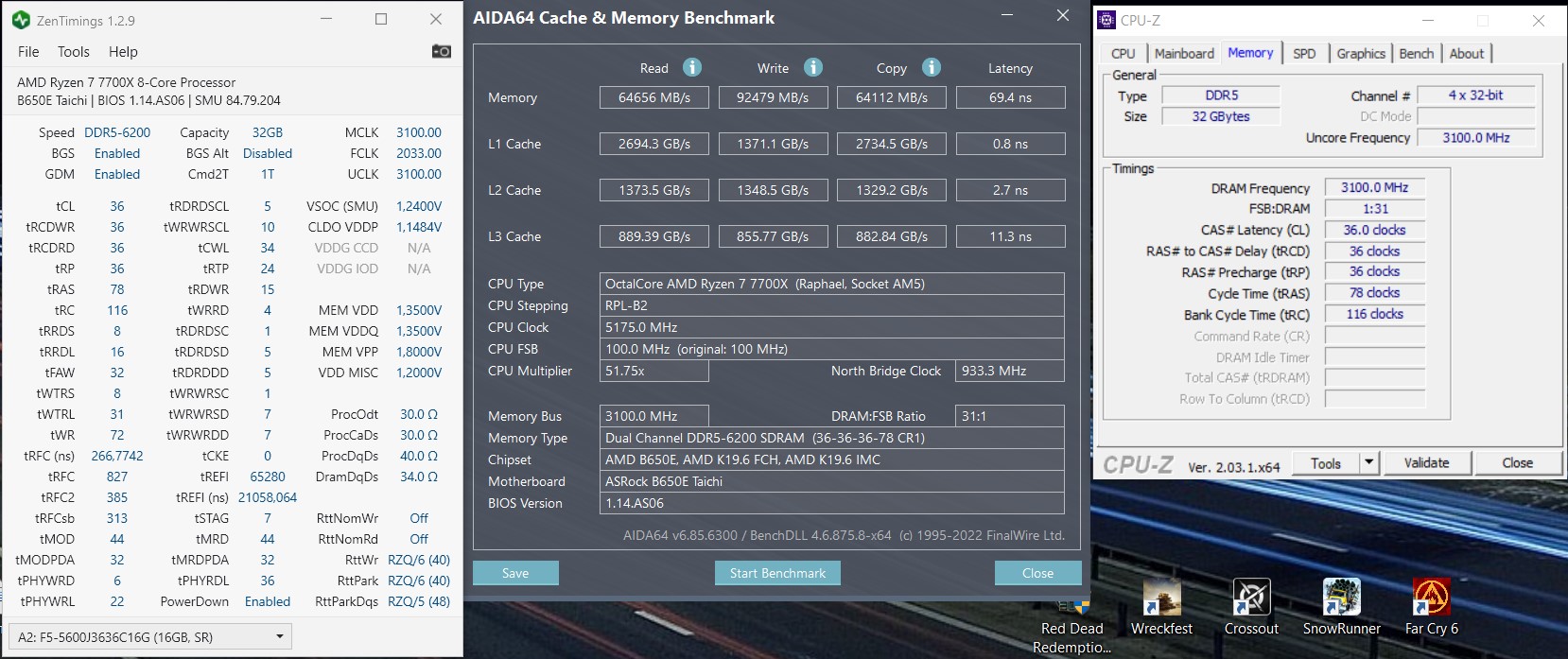Click the RttParkDqs RZQ/5 (48) value
This screenshot has height=659, width=1568.
click(419, 601)
